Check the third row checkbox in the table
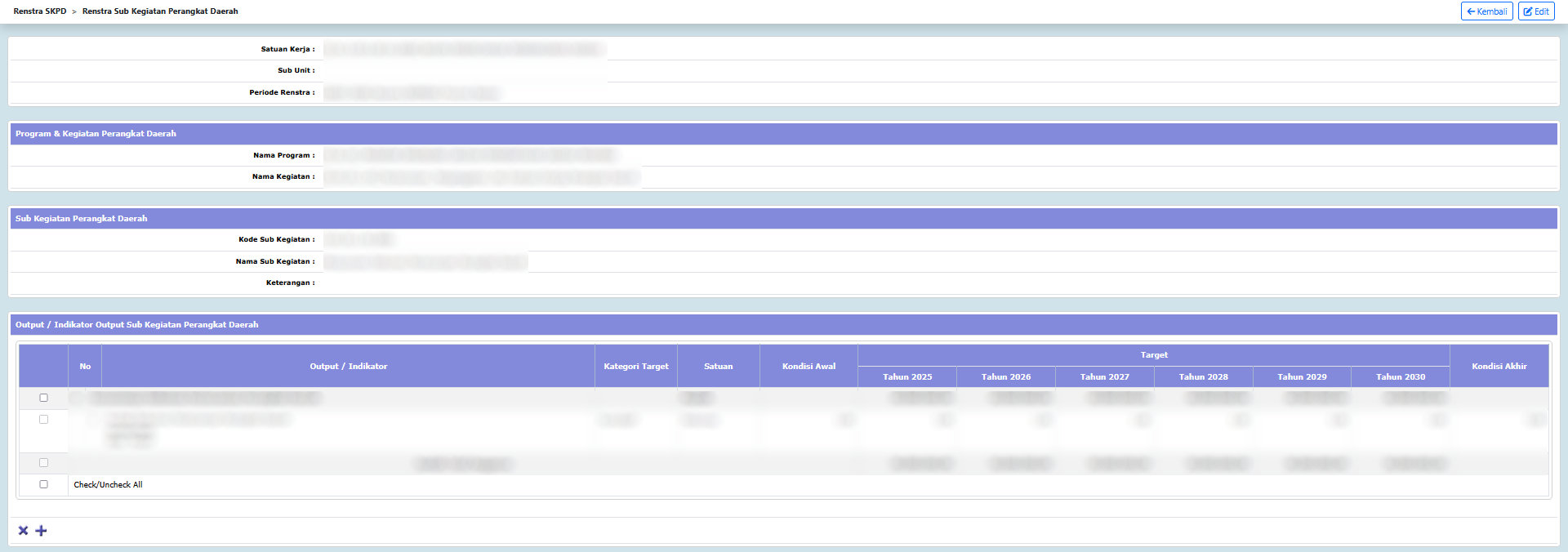Viewport: 1568px width, 552px height. tap(44, 463)
